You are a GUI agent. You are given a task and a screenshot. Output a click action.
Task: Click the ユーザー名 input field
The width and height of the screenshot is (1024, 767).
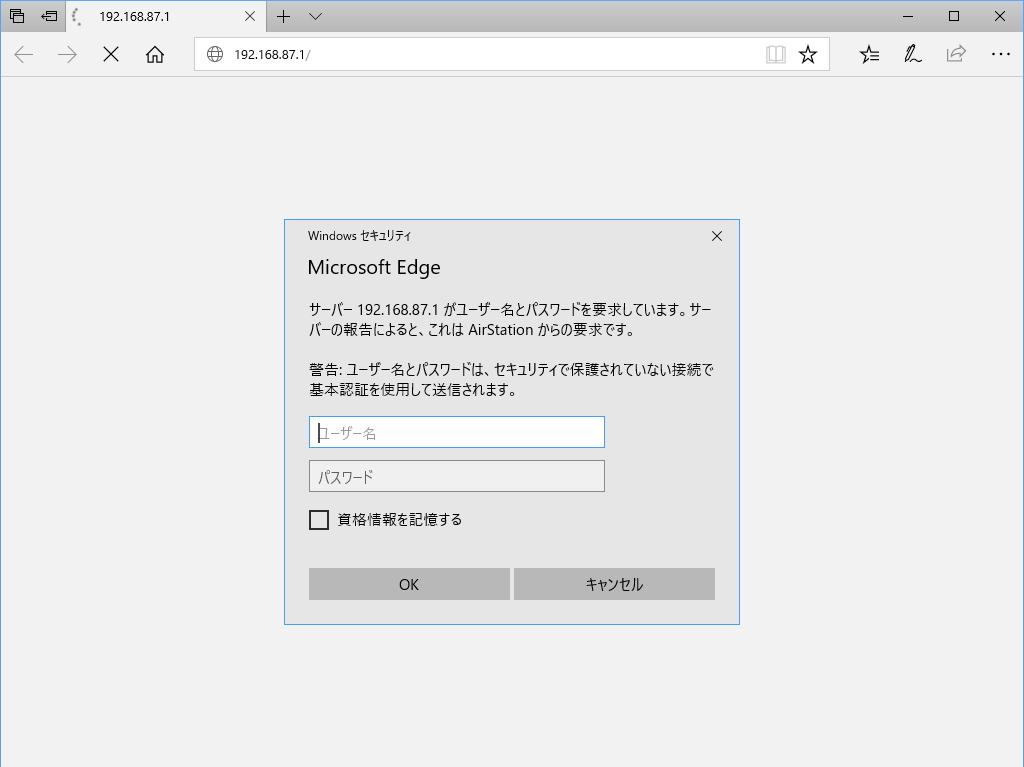pos(456,431)
